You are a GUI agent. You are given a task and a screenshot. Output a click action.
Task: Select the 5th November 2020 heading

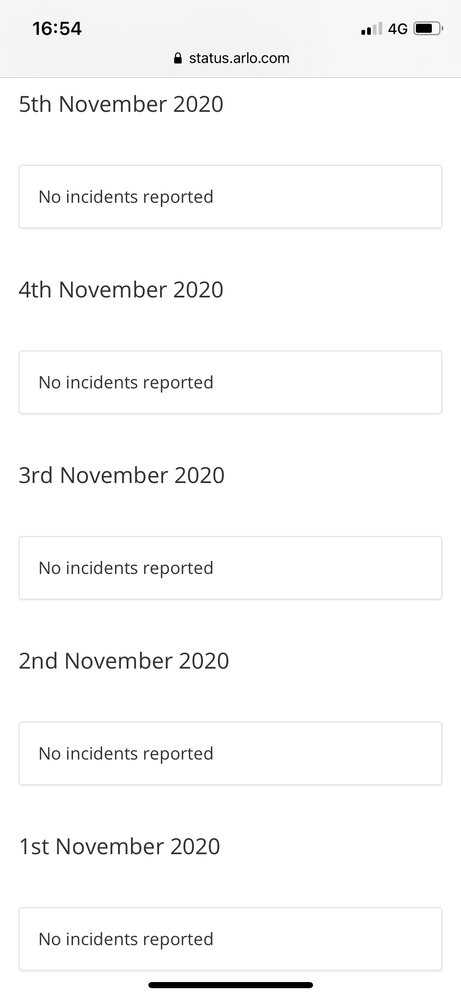coord(121,104)
